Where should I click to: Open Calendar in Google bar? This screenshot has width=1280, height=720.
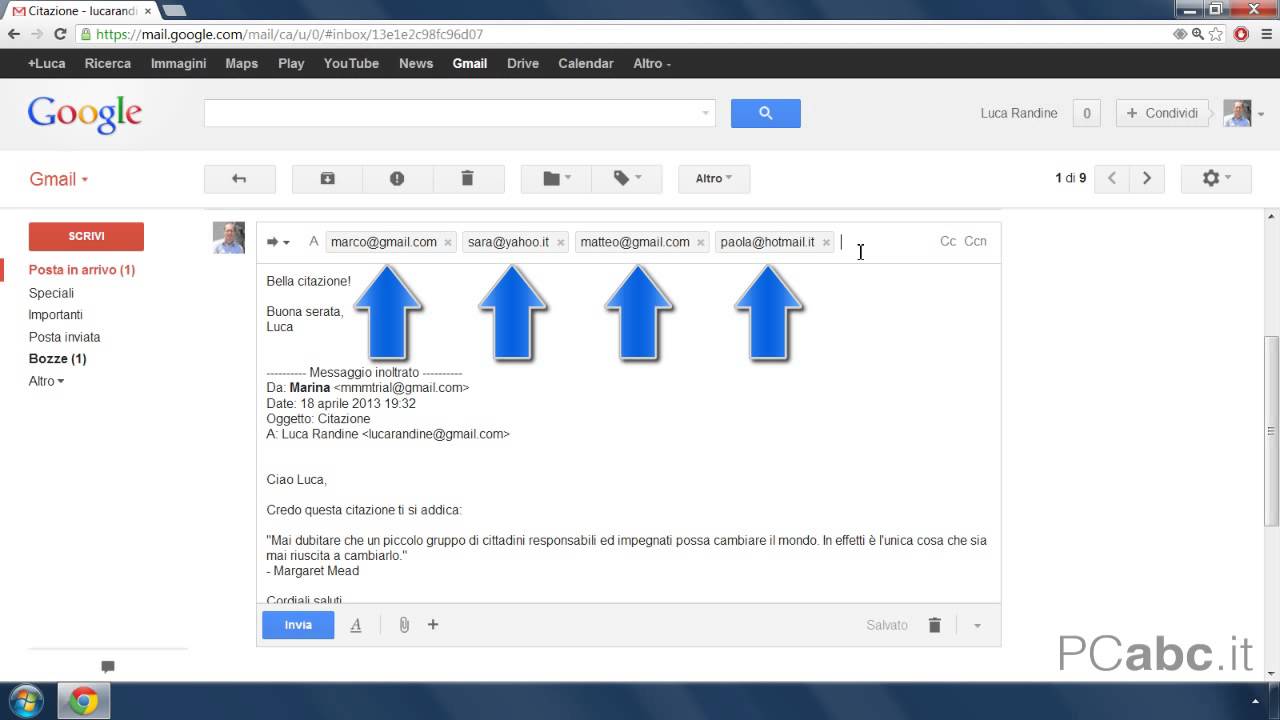click(x=586, y=63)
